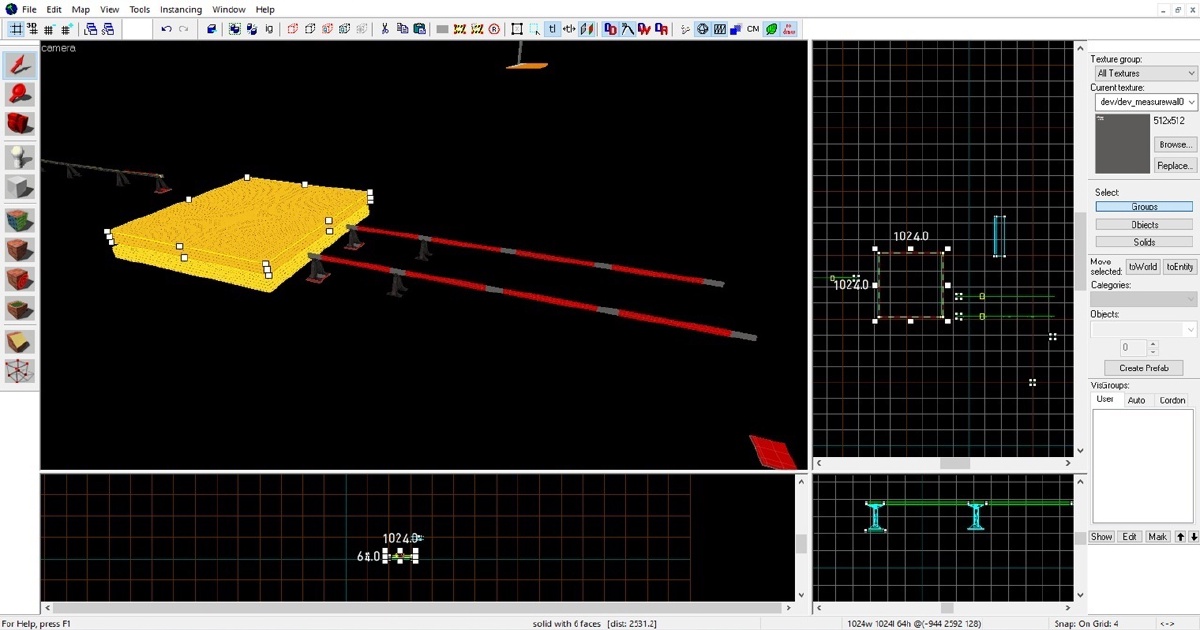
Task: Toggle the 2D grid display button
Action: pos(16,29)
